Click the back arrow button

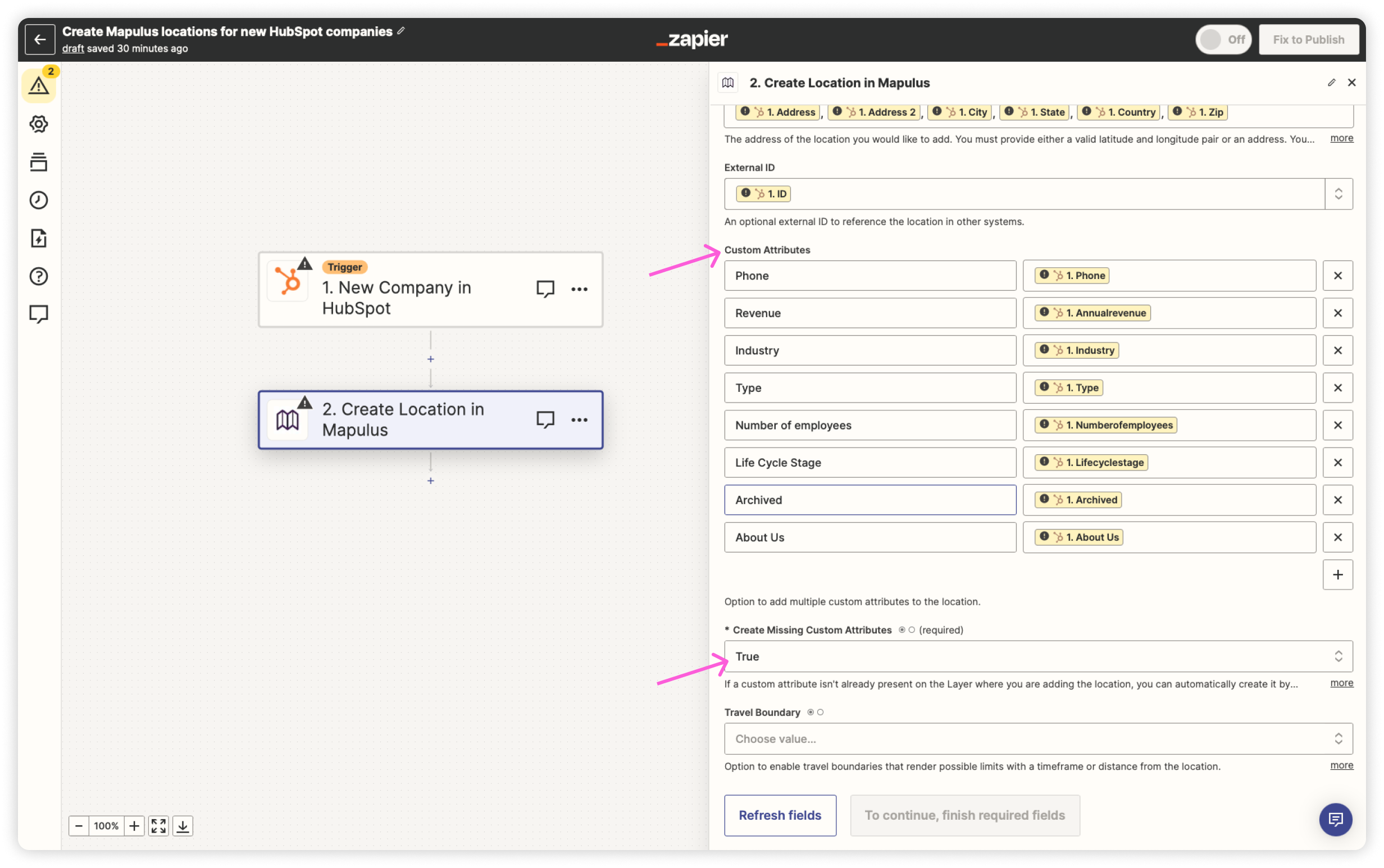click(x=40, y=39)
